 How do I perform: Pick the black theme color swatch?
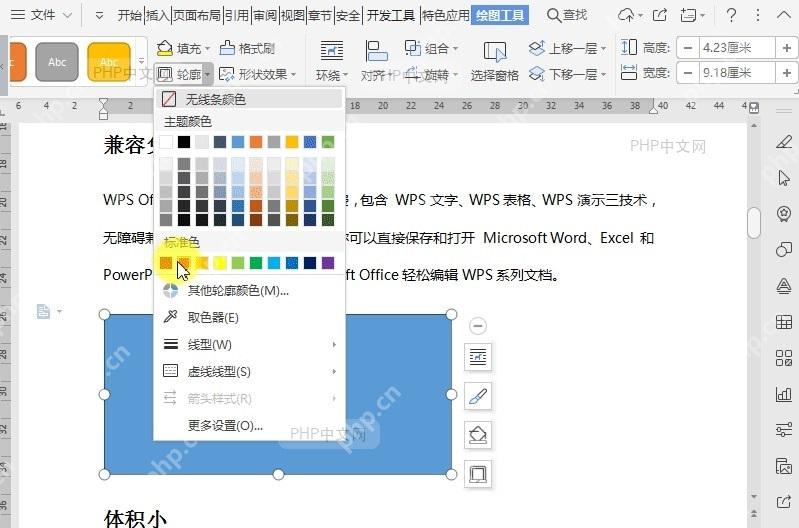[x=184, y=142]
